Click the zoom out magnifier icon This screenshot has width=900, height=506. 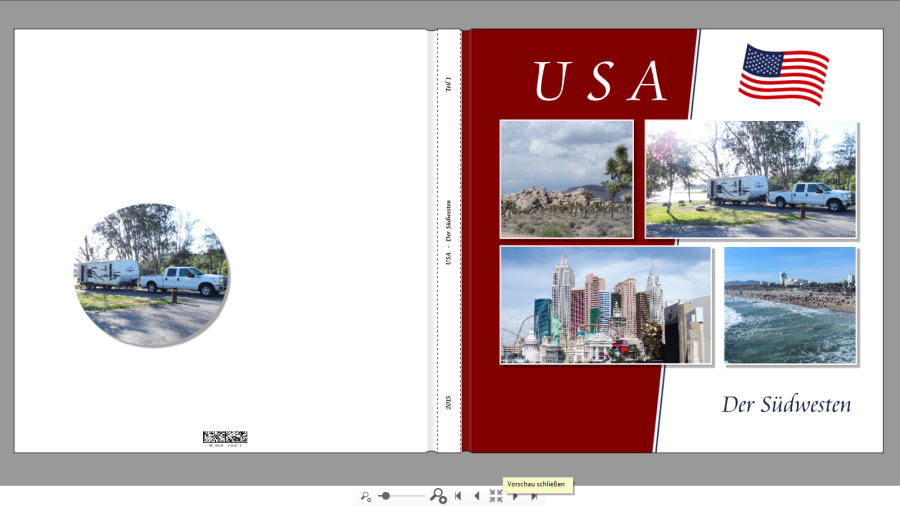point(366,496)
